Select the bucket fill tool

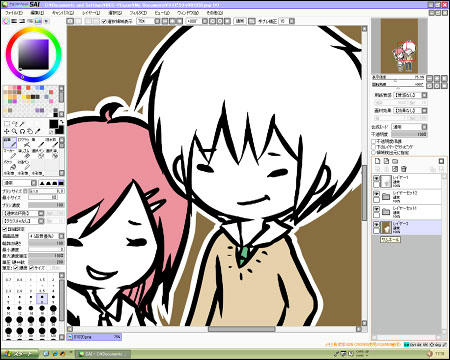tap(10, 165)
